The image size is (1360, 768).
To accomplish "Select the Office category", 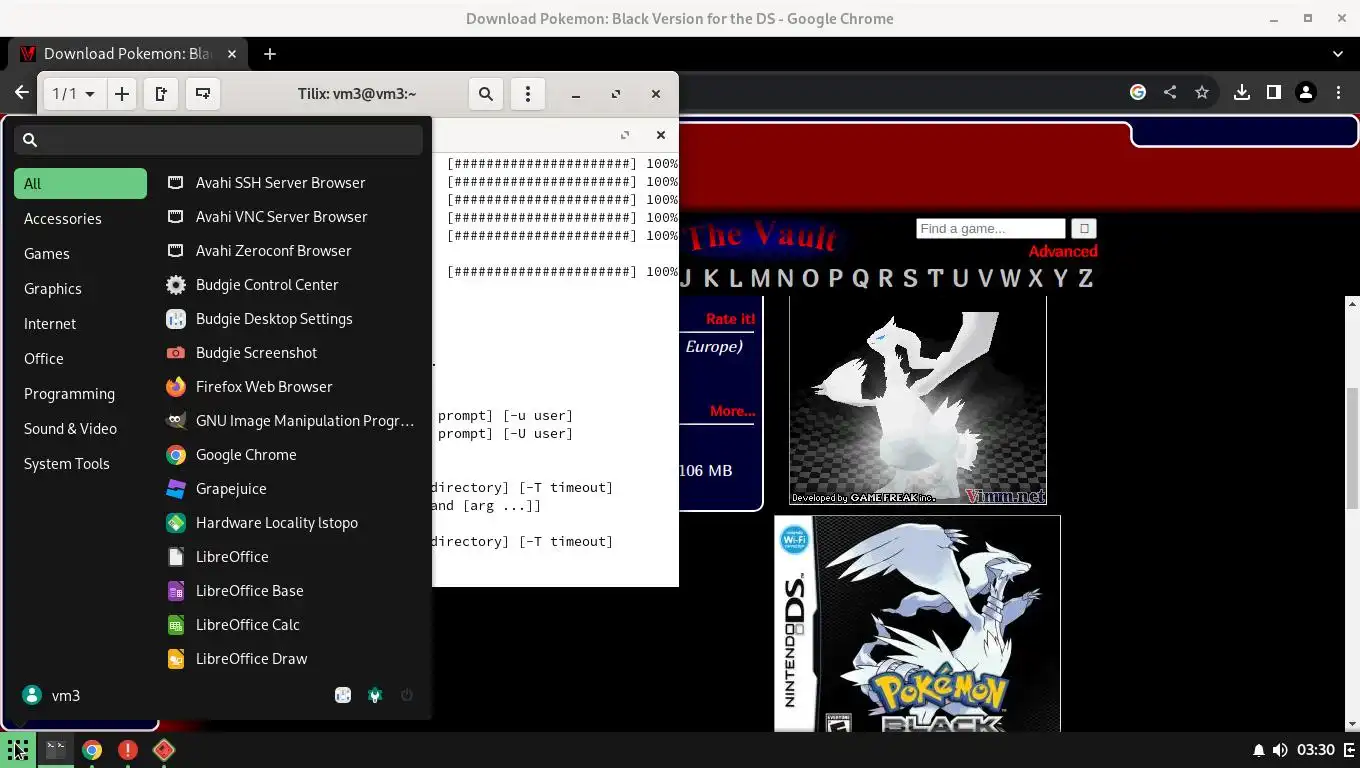I will [80, 359].
